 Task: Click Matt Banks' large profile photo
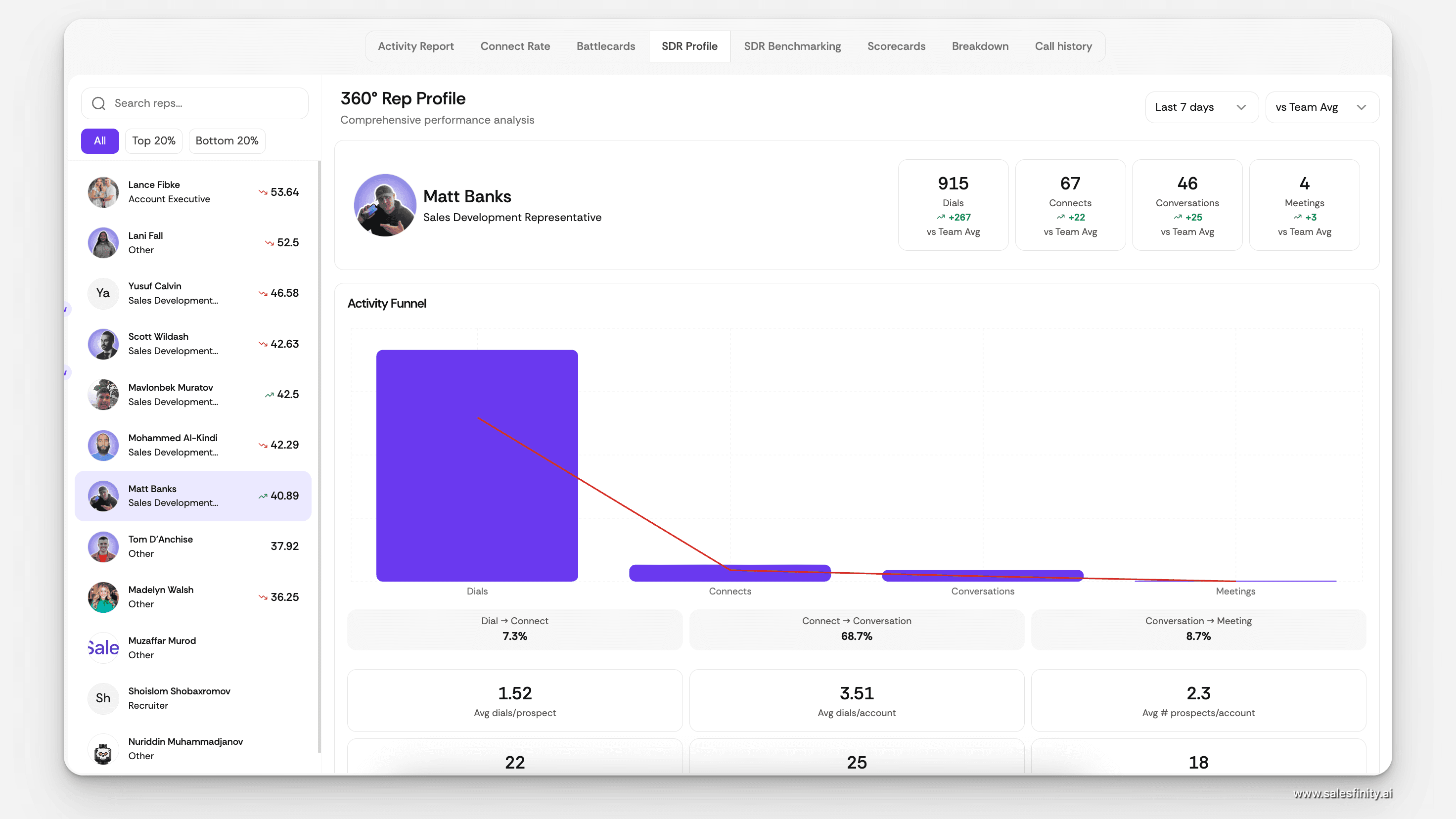click(385, 205)
